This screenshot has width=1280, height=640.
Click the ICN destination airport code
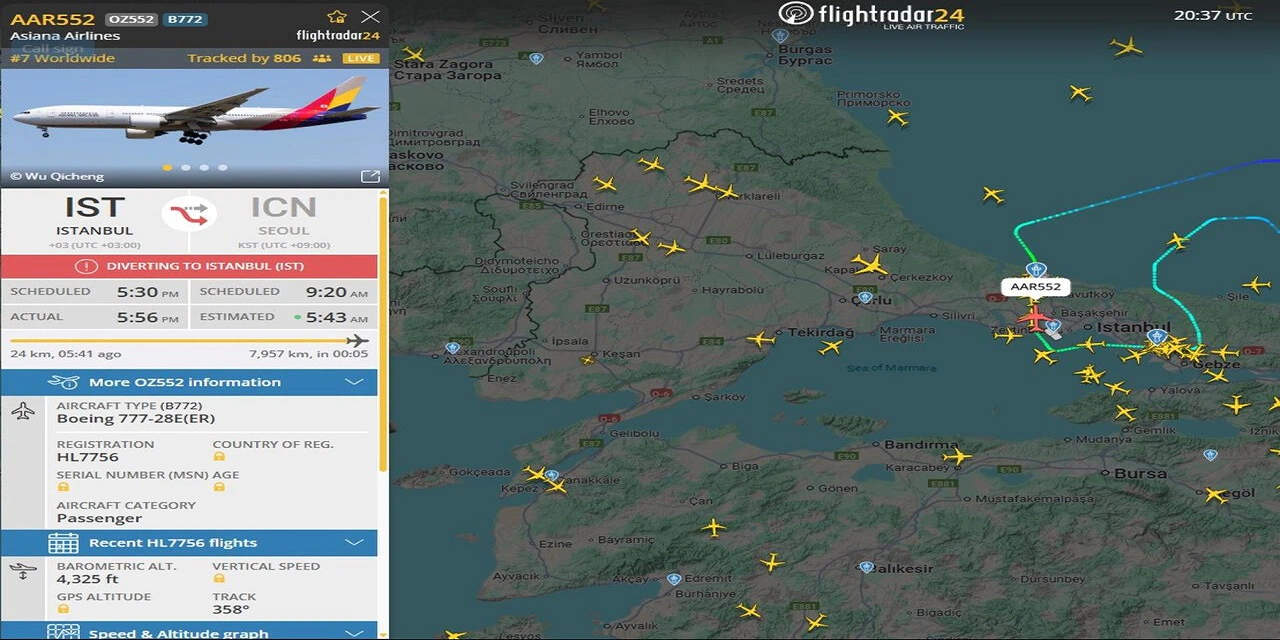pos(283,207)
